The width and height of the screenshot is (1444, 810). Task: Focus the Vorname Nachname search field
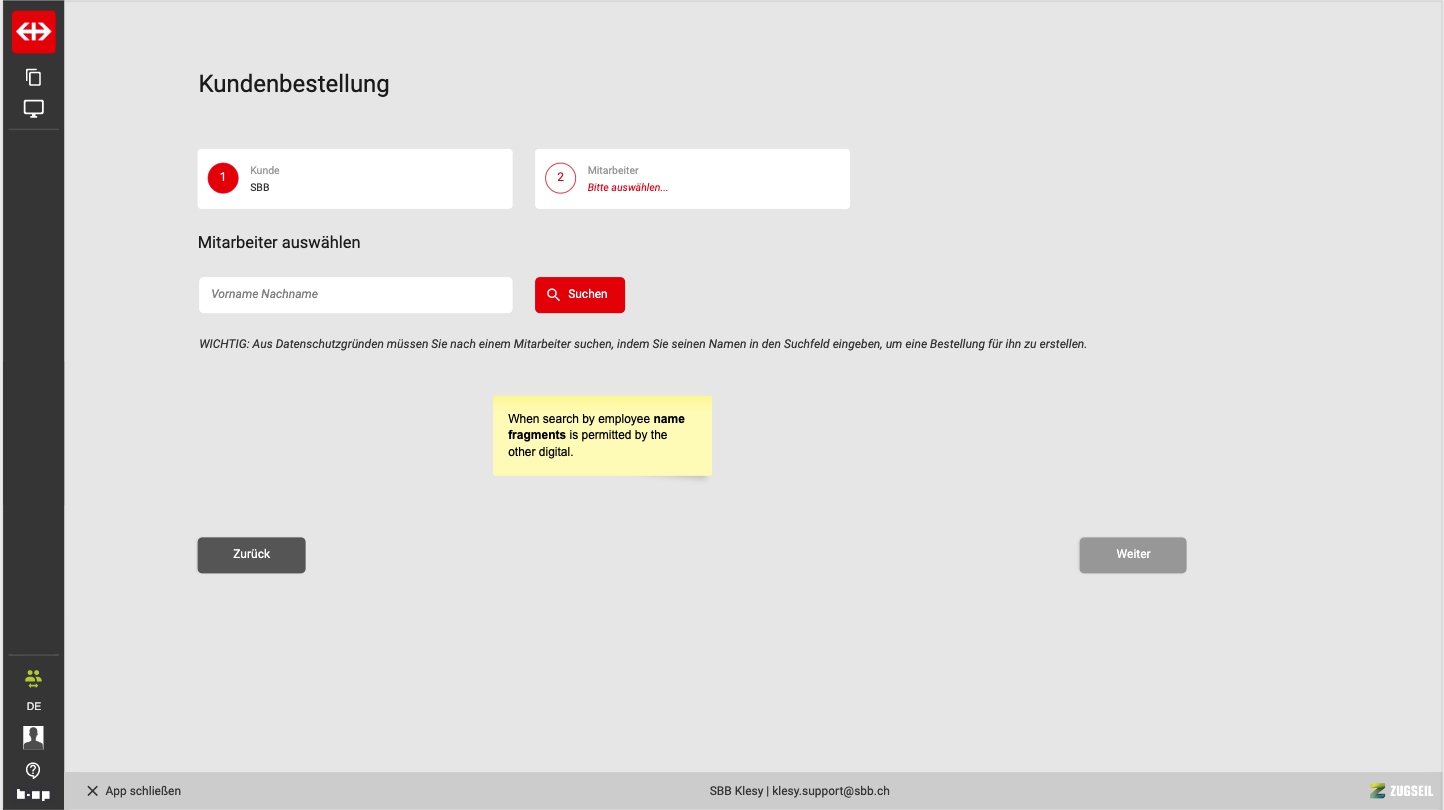355,295
